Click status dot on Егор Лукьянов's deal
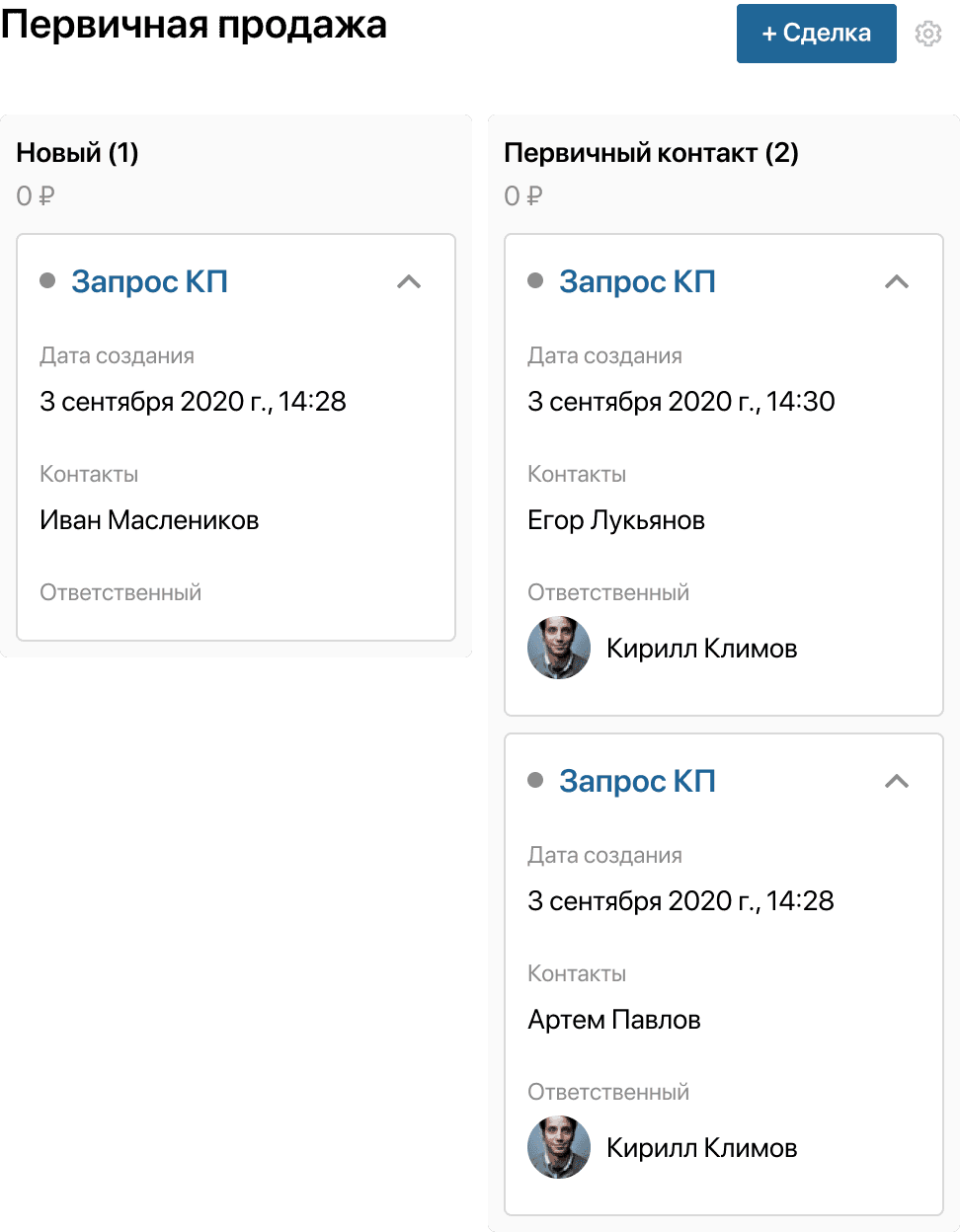The image size is (960, 1232). [x=535, y=281]
